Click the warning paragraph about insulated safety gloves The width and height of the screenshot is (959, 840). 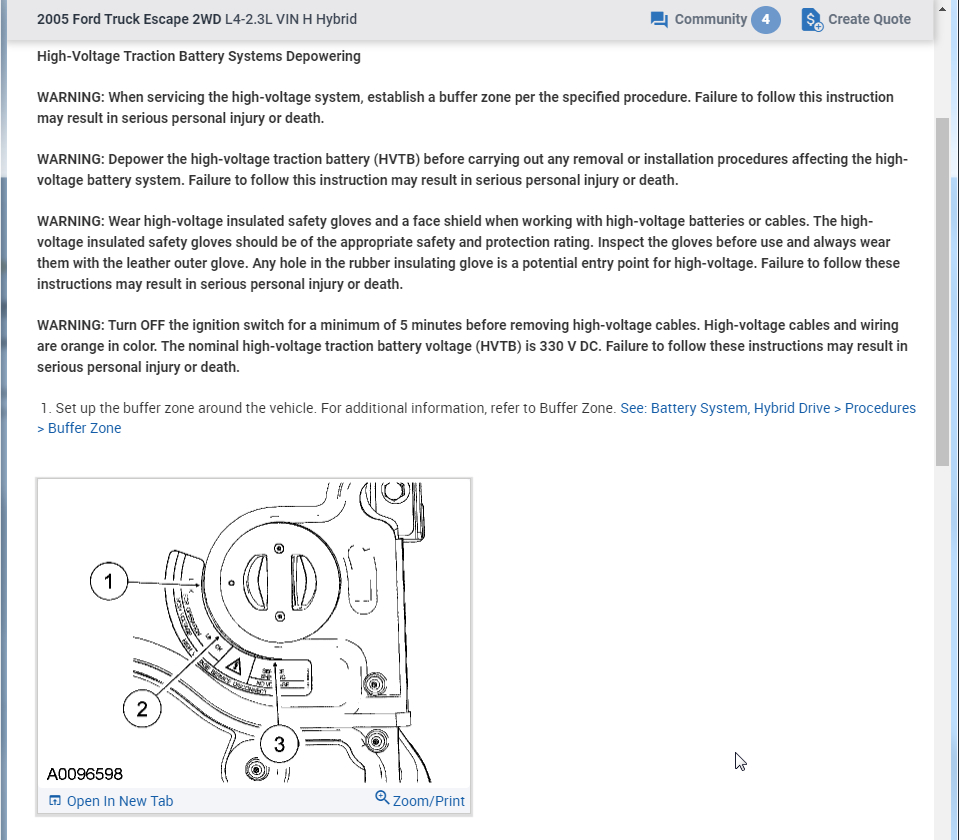coord(468,253)
